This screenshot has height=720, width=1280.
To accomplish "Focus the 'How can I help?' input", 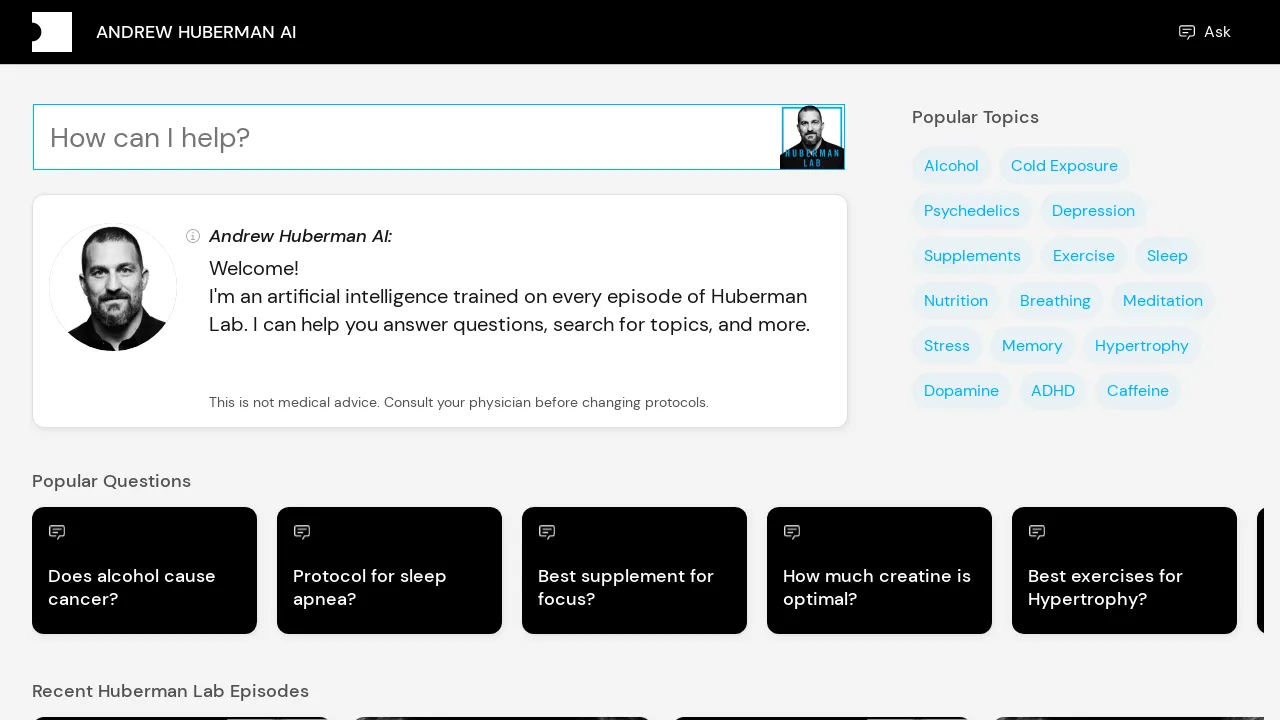I will coord(407,137).
